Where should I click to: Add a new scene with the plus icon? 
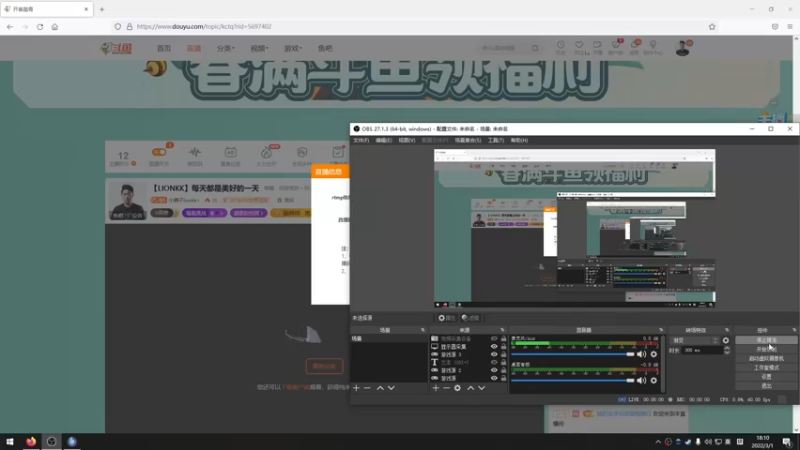pyautogui.click(x=356, y=388)
